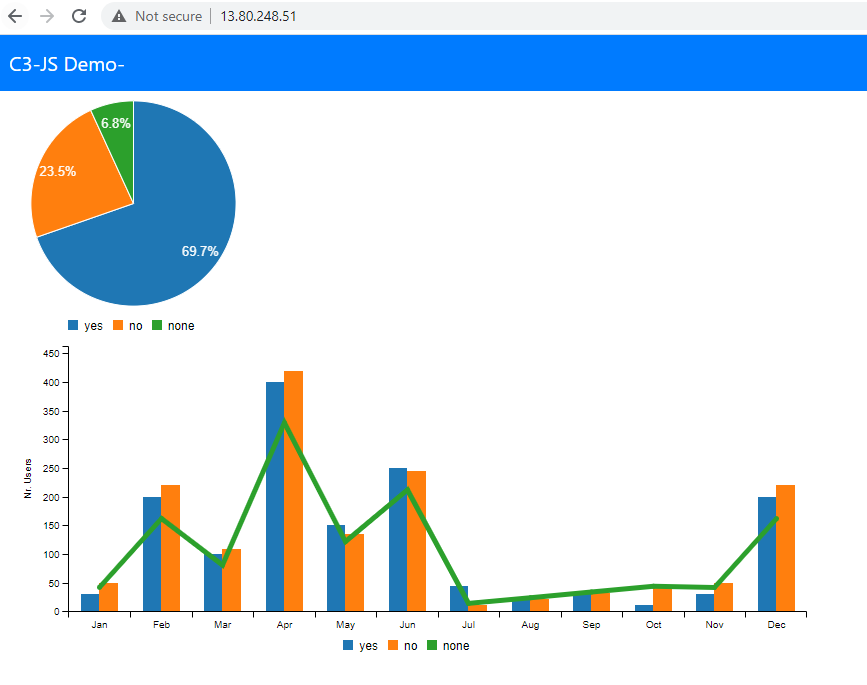Reload the page with refresh icon
867x685 pixels.
[79, 16]
